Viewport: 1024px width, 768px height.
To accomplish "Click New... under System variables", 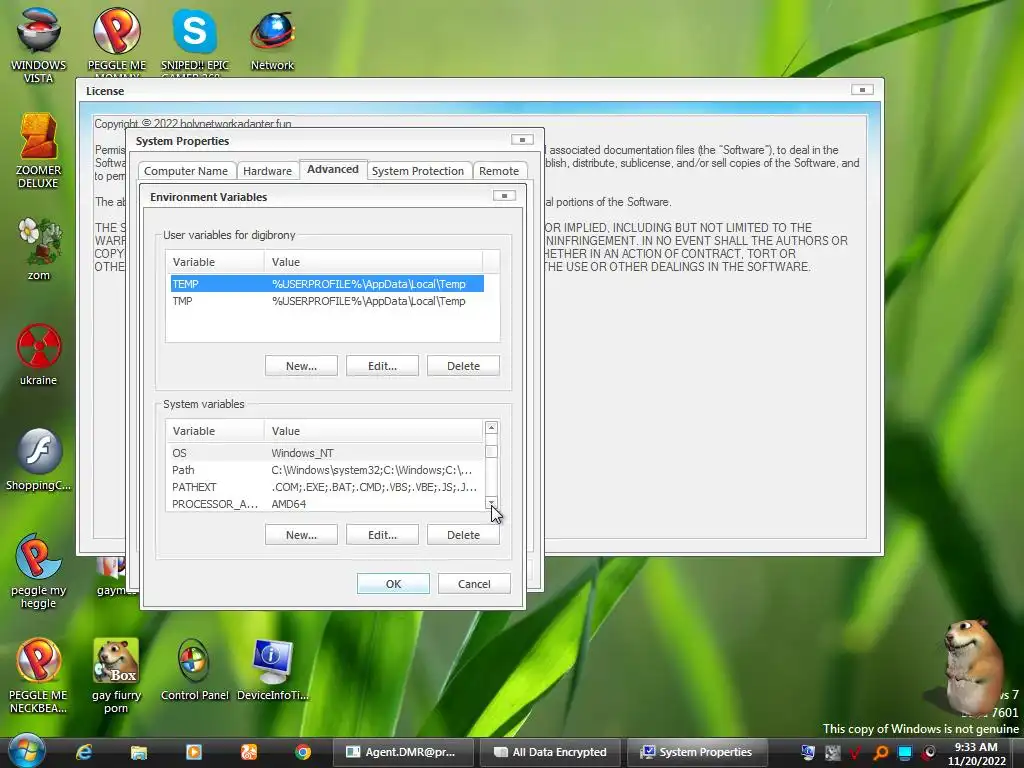I will pos(301,535).
